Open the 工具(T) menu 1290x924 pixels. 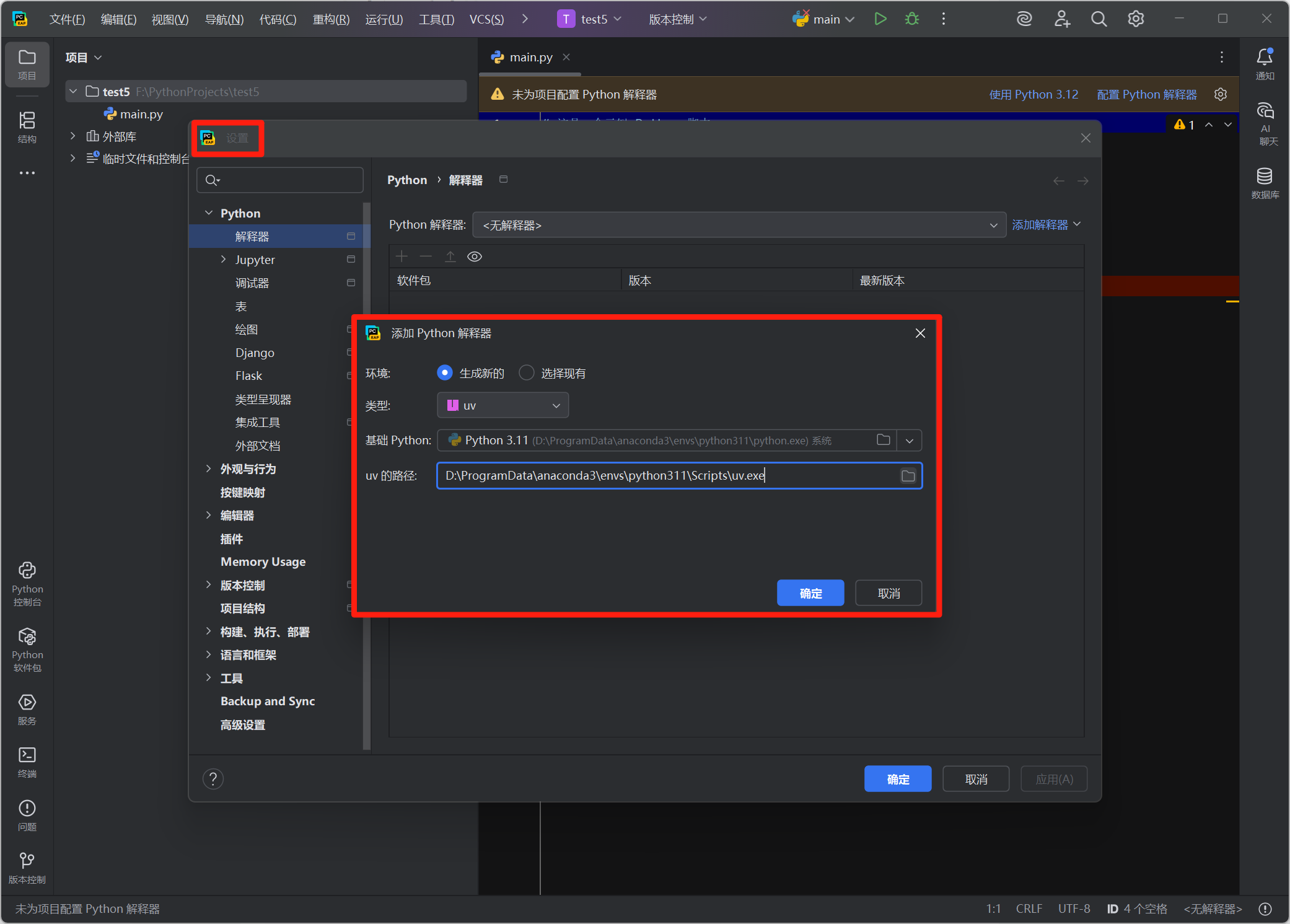tap(436, 19)
